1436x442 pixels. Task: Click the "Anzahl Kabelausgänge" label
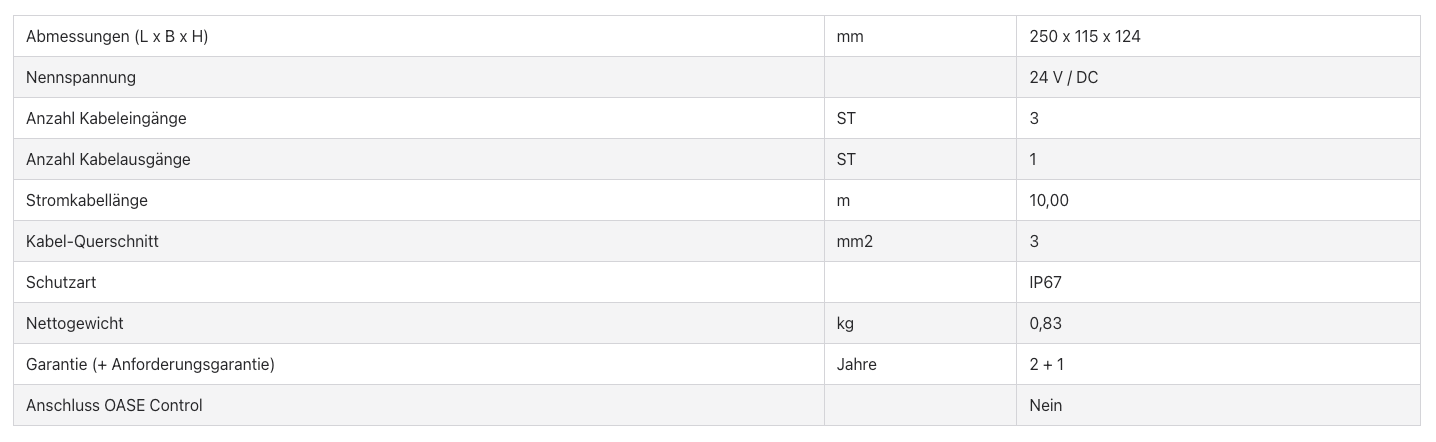[x=108, y=160]
